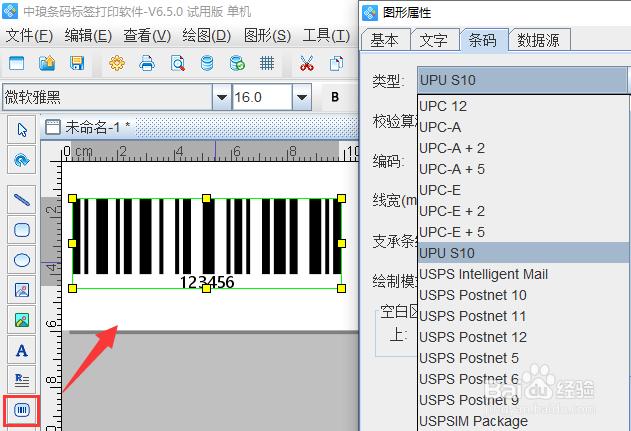This screenshot has height=431, width=631.
Task: Click the barcode's bottom-right yellow handle
Action: pos(341,288)
